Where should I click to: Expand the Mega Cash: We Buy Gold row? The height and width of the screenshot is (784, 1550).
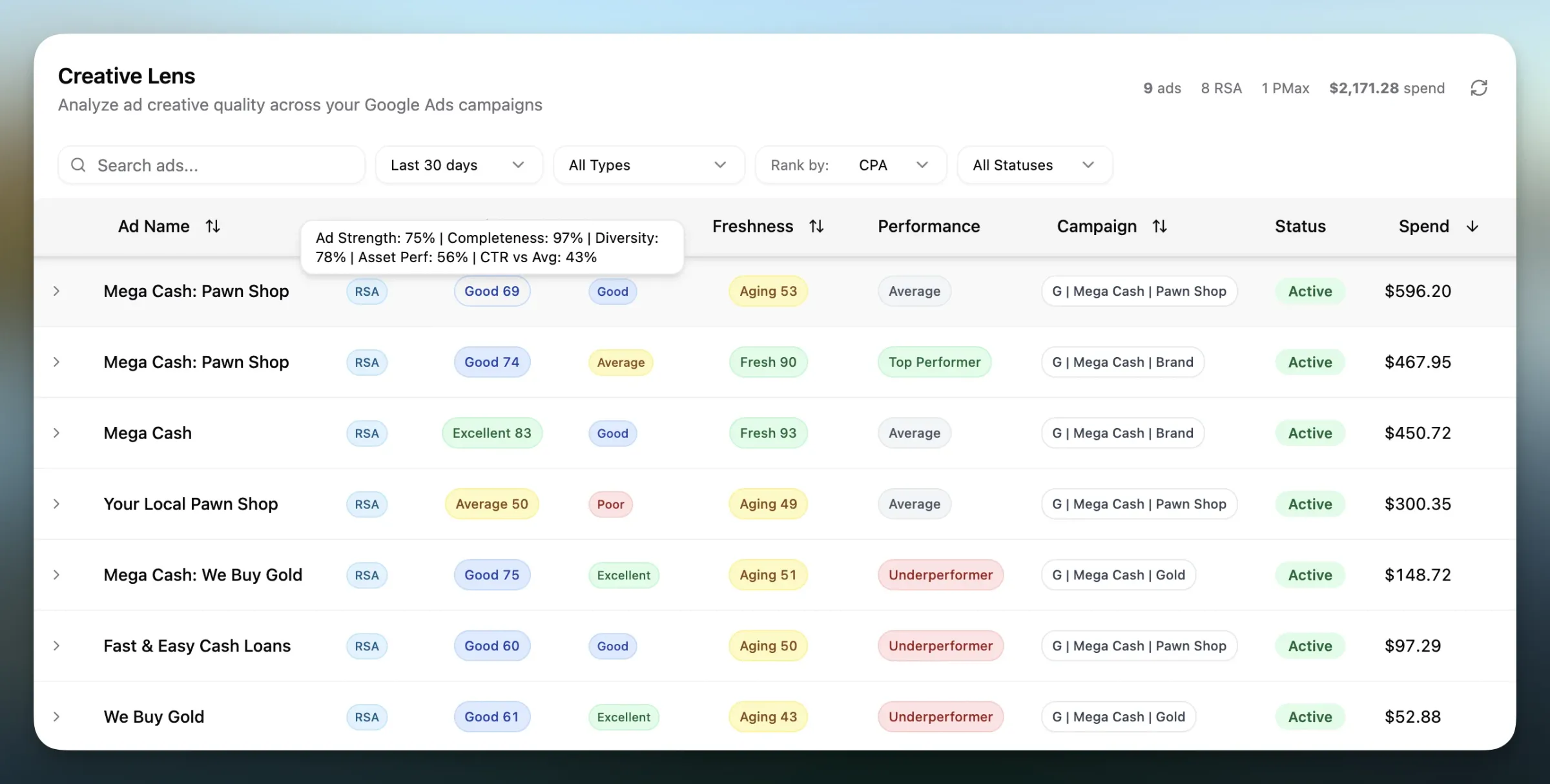pos(56,575)
